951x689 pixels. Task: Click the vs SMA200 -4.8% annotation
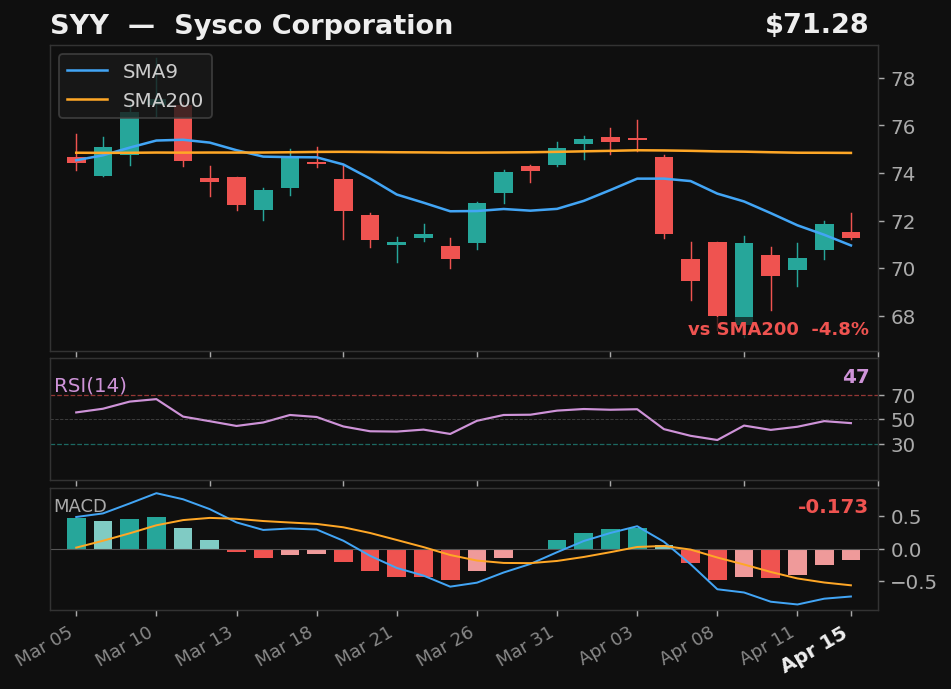(778, 329)
